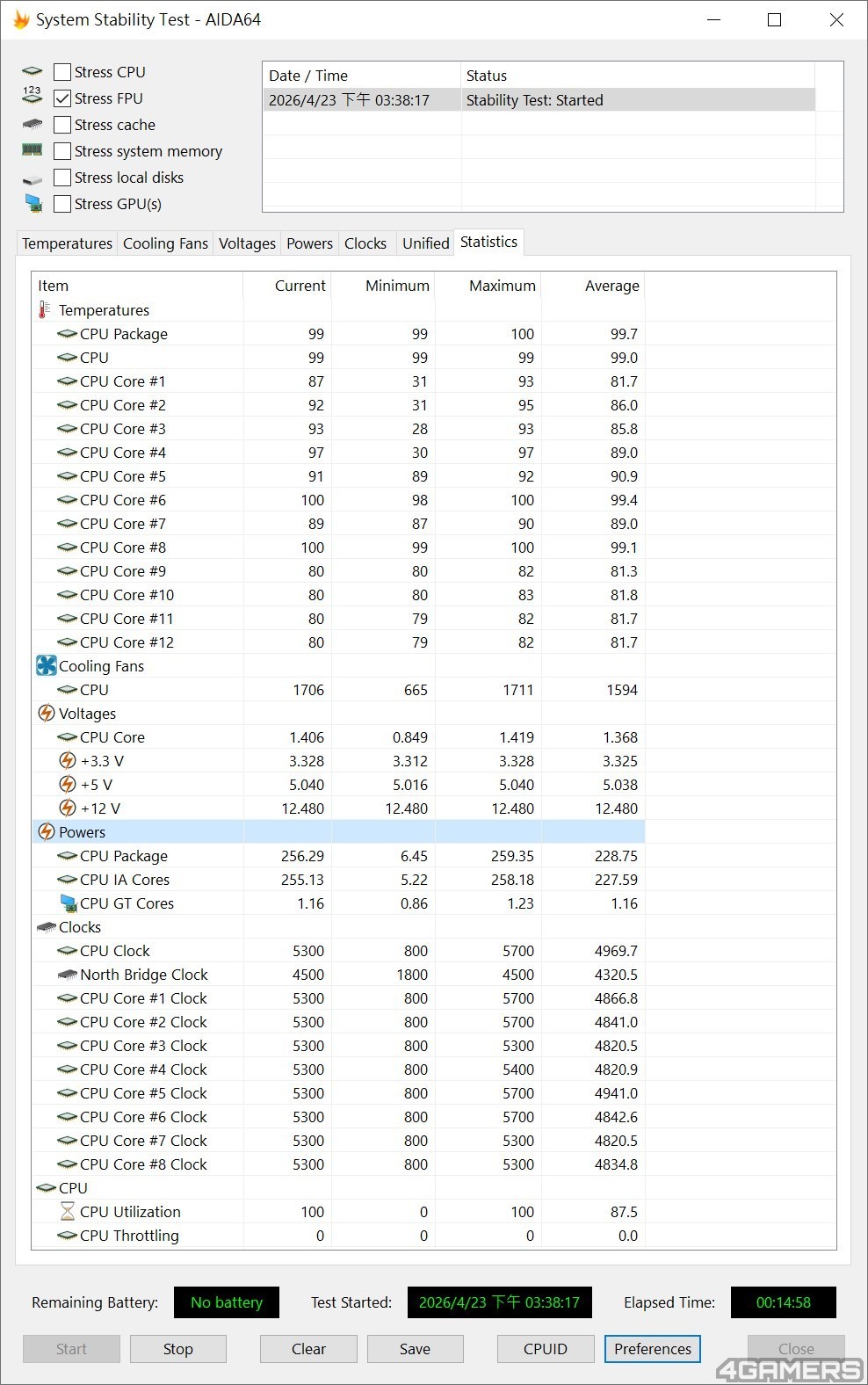The height and width of the screenshot is (1385, 868).
Task: Enable the Stress CPU checkbox
Action: click(x=62, y=72)
